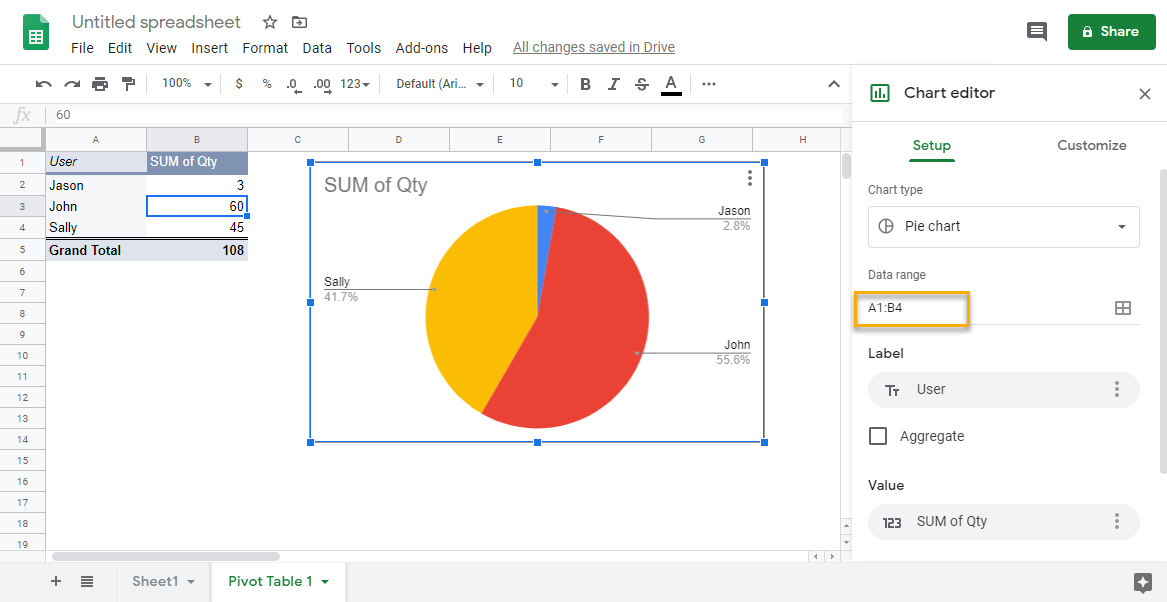
Task: Select column C header
Action: pos(298,140)
